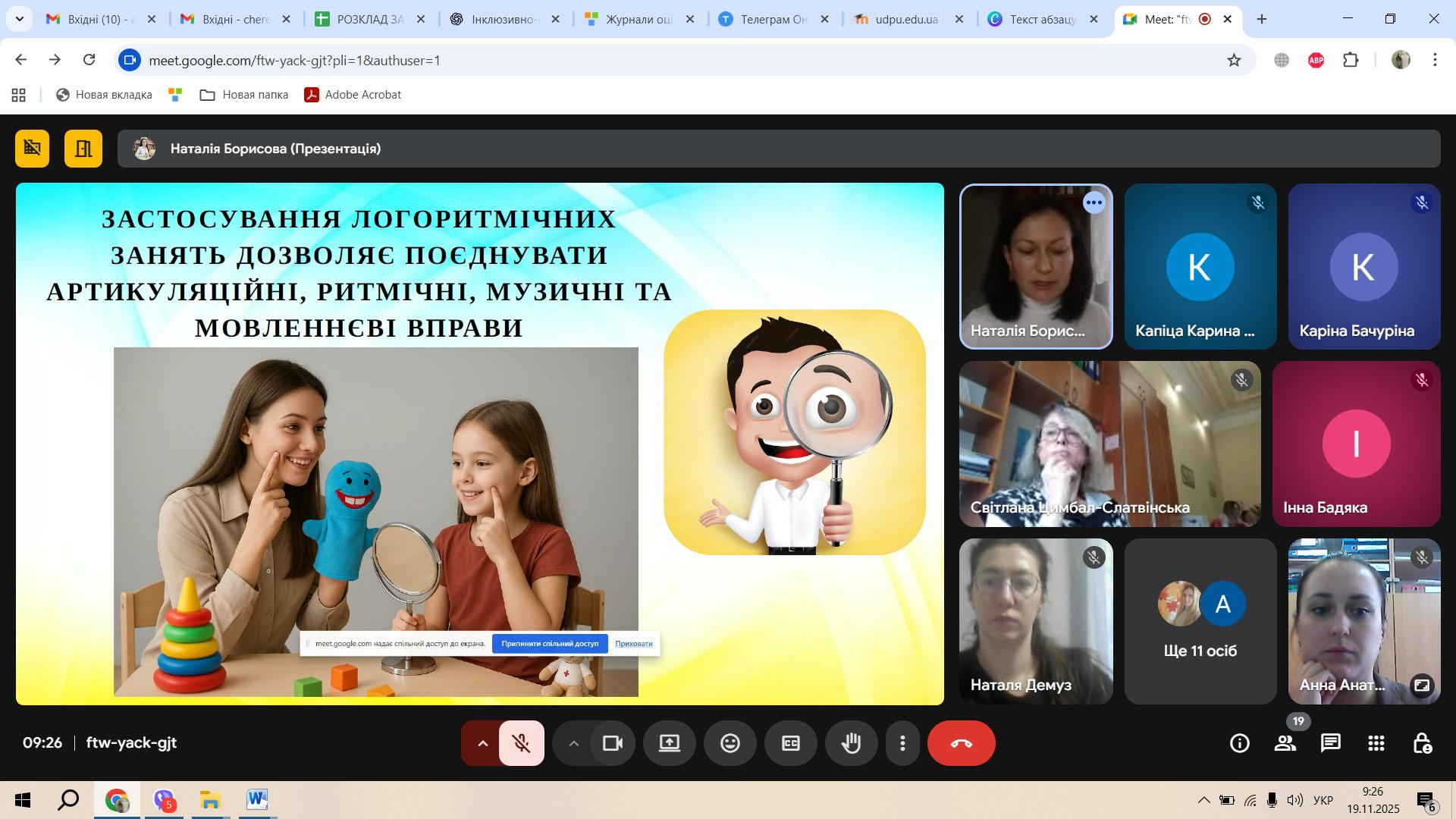This screenshot has width=1456, height=819.
Task: Switch to the 'РОЗКЛАД ЗА' tab
Action: [x=371, y=19]
